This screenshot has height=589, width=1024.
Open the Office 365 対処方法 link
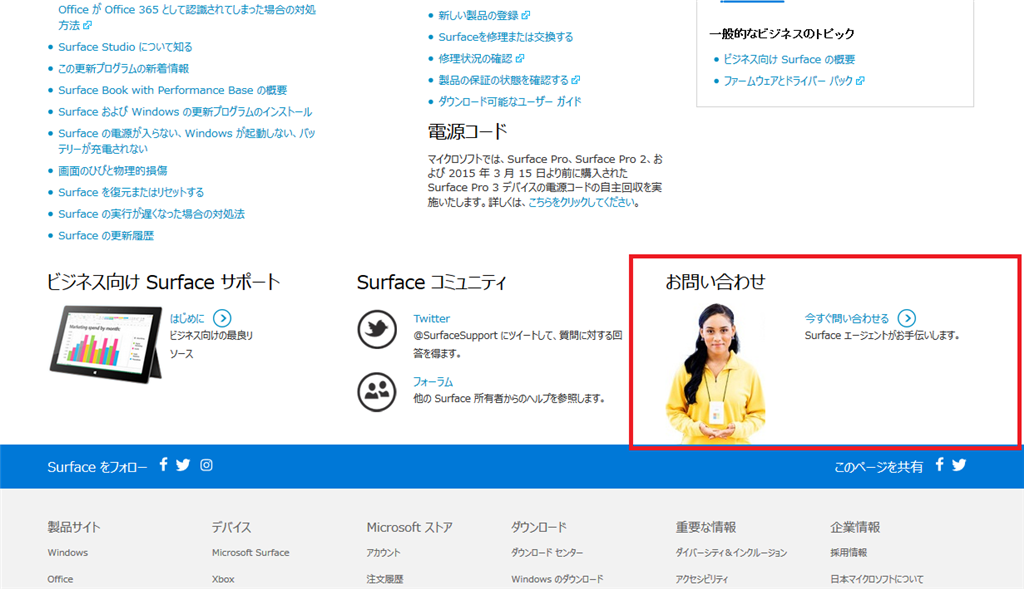[187, 17]
